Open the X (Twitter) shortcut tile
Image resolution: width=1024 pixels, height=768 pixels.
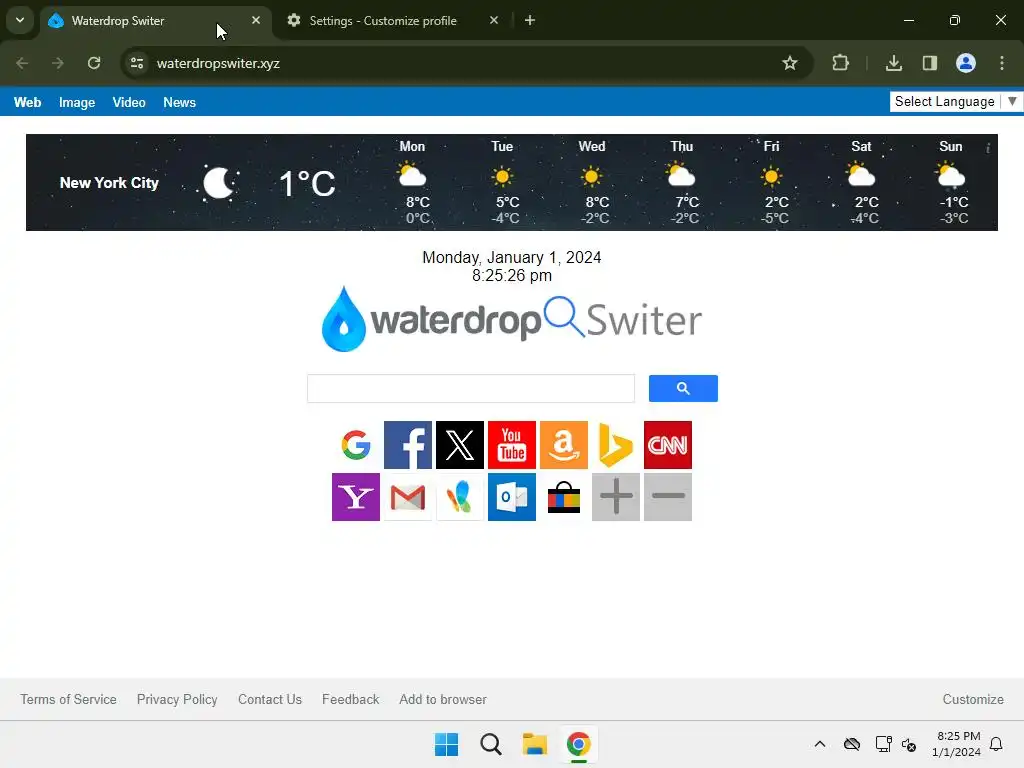tap(460, 445)
